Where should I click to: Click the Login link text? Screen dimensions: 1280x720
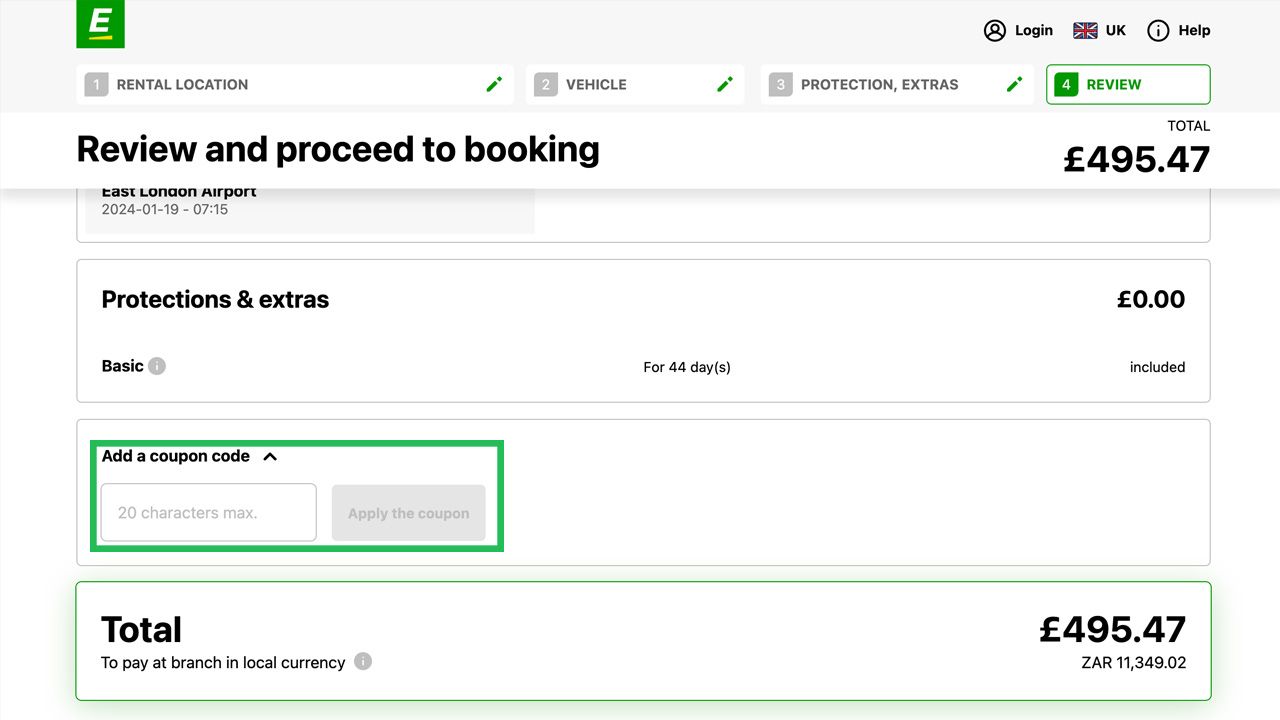[x=1033, y=31]
